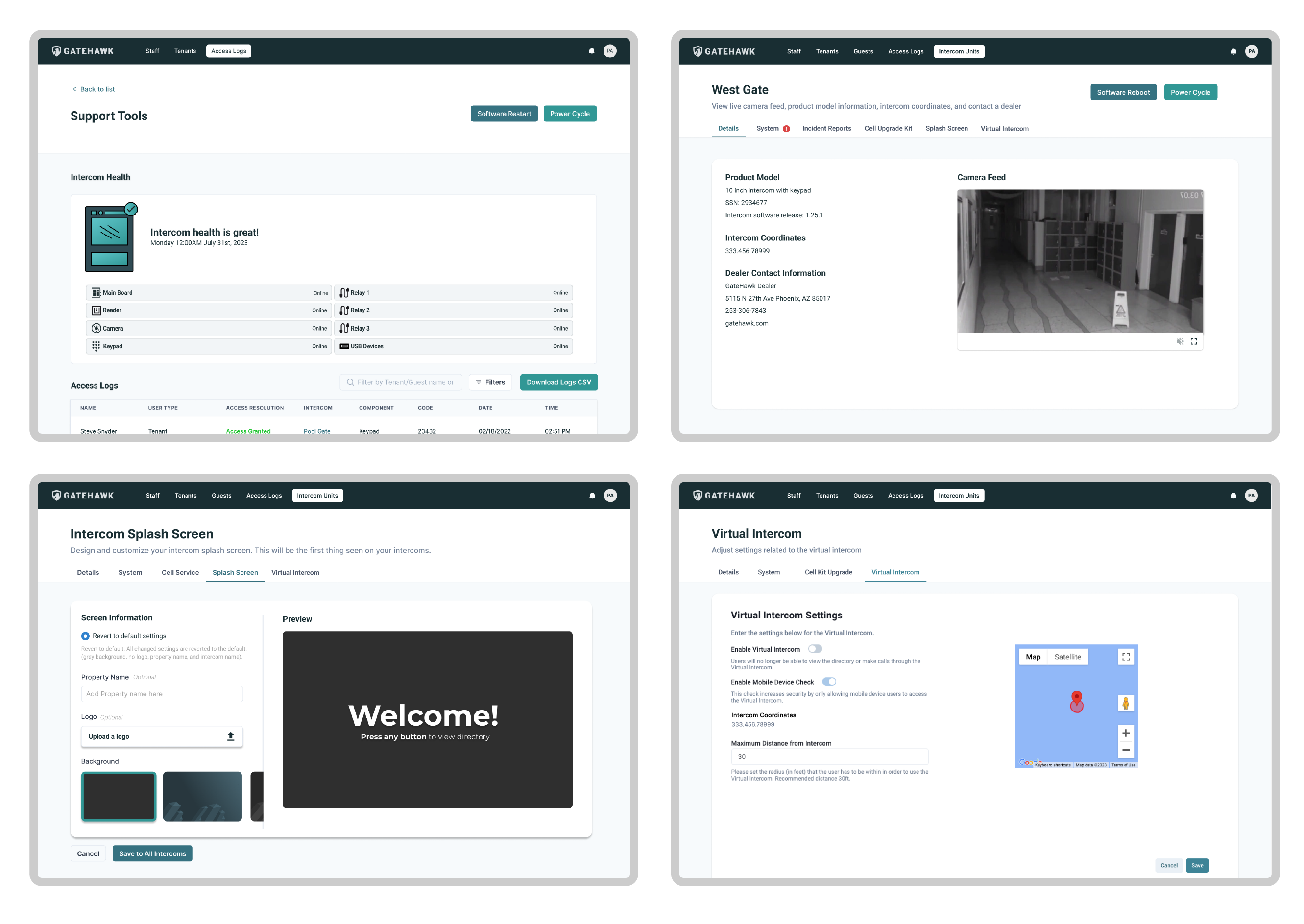Click the red alert badge next to System tab
Viewport: 1304px width, 924px height.
786,129
